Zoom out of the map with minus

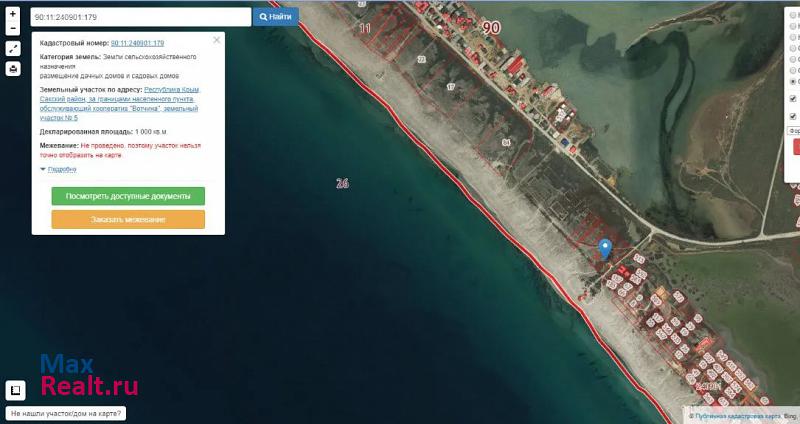coord(13,29)
